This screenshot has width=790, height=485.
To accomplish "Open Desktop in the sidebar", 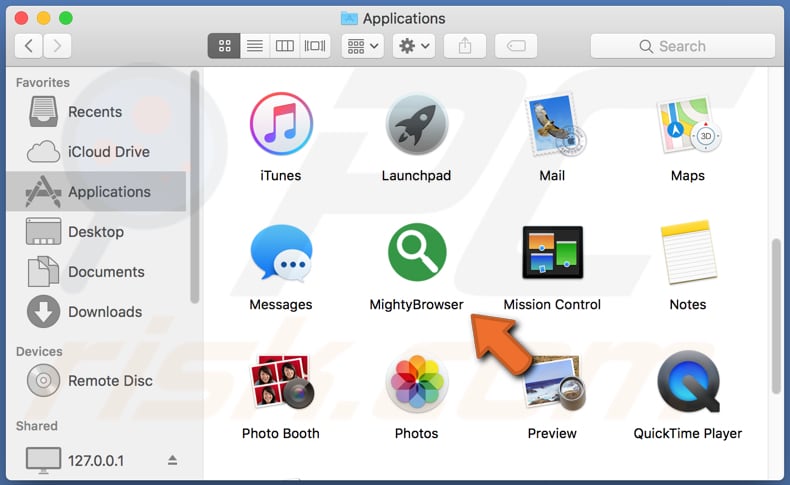I will point(96,232).
